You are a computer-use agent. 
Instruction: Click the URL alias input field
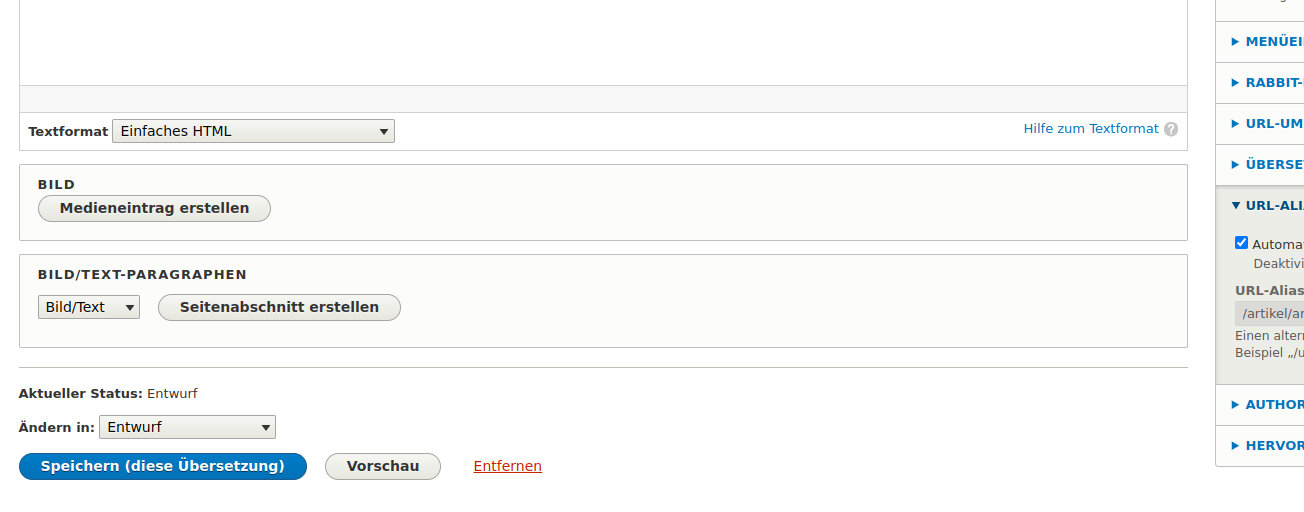tap(1269, 313)
